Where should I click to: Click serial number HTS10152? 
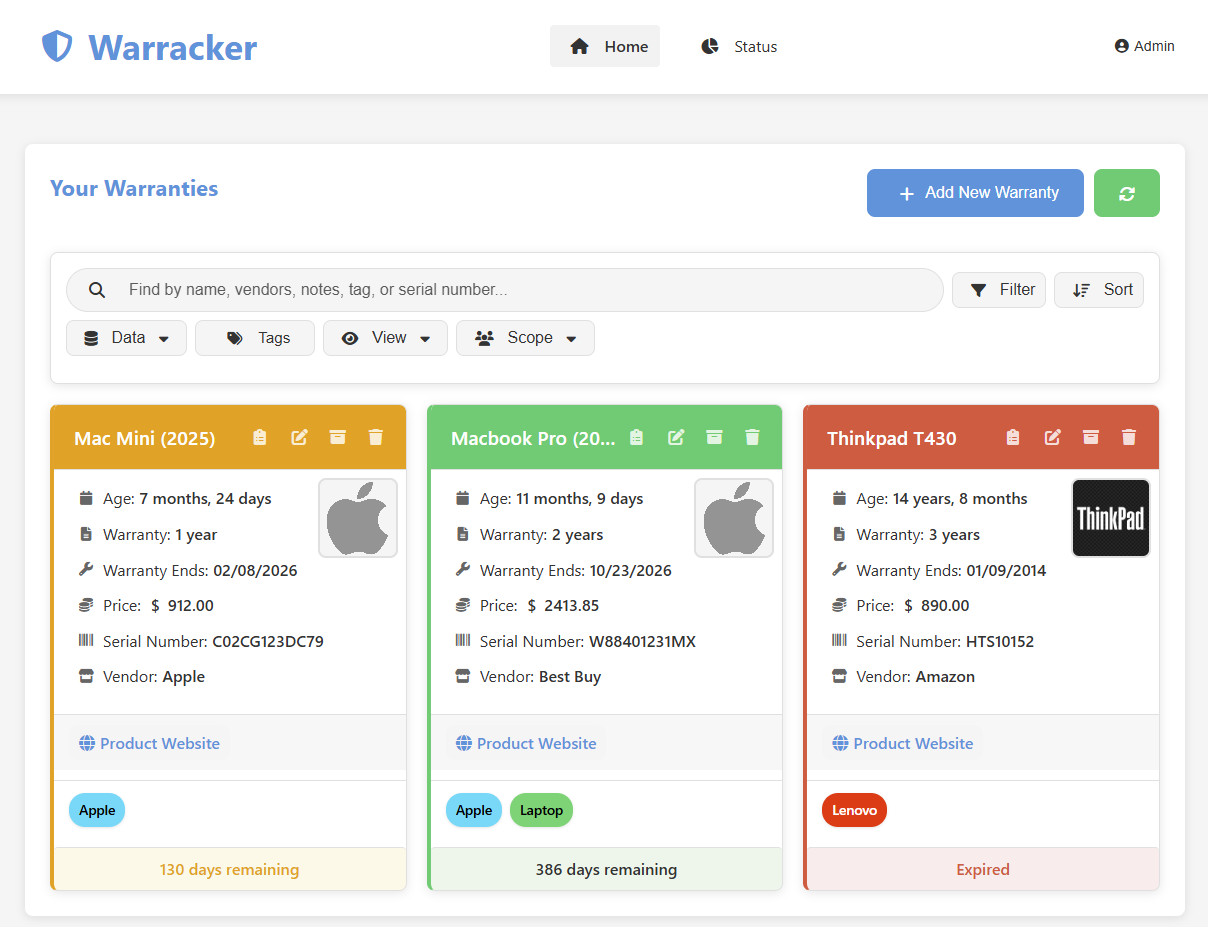[x=1000, y=641]
